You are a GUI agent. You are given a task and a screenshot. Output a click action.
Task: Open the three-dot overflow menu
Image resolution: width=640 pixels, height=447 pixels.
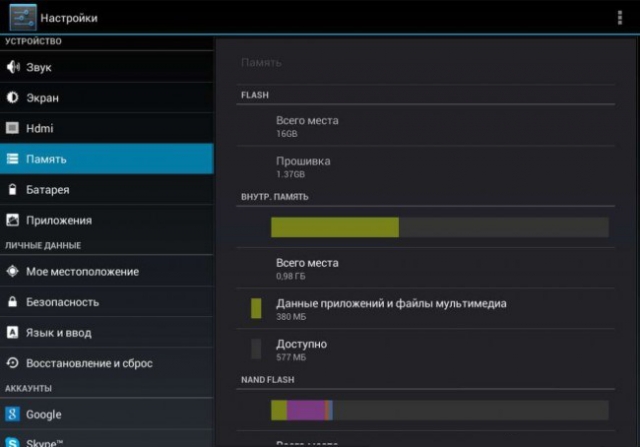click(619, 18)
